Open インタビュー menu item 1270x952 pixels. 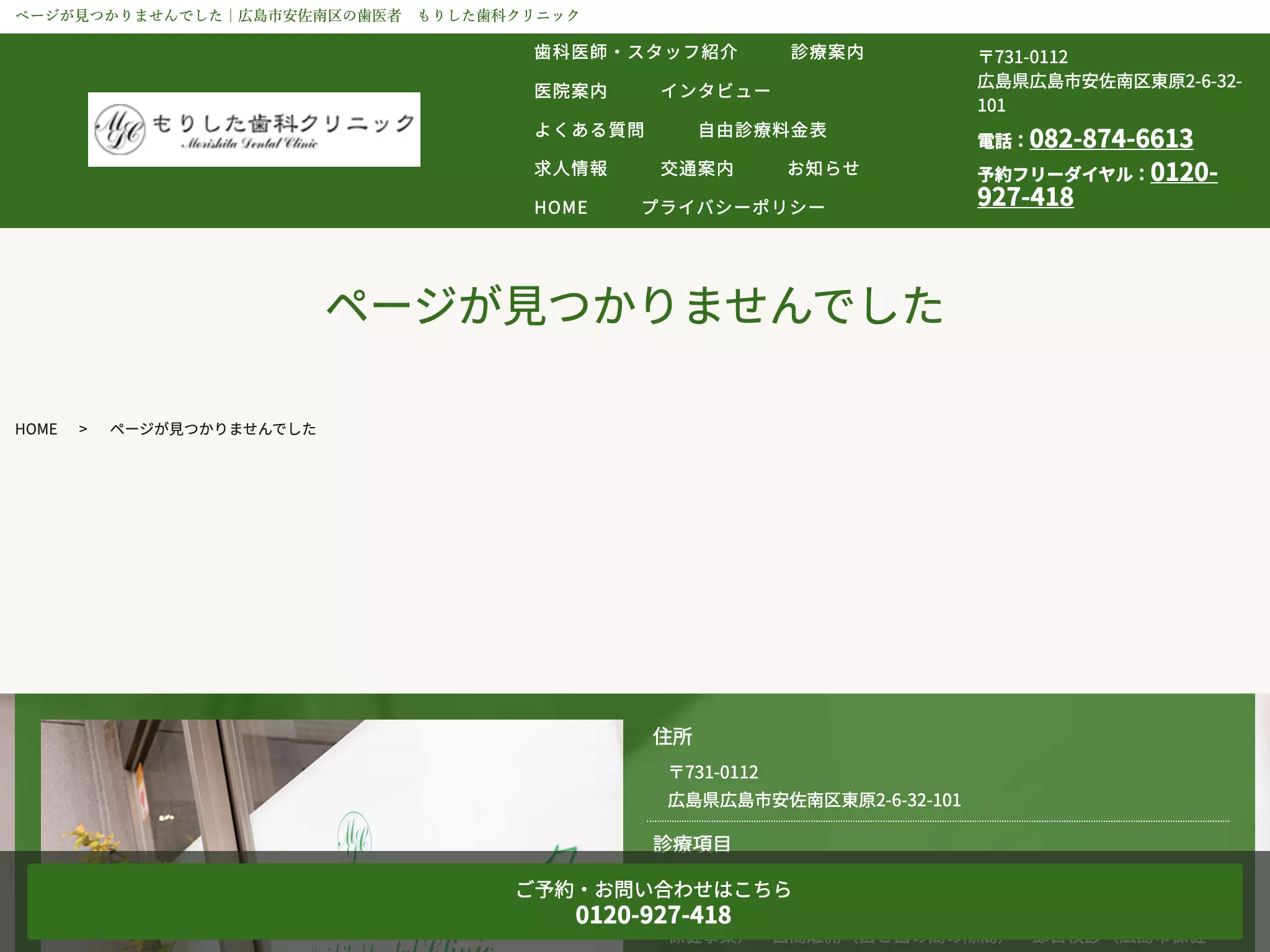click(x=716, y=91)
